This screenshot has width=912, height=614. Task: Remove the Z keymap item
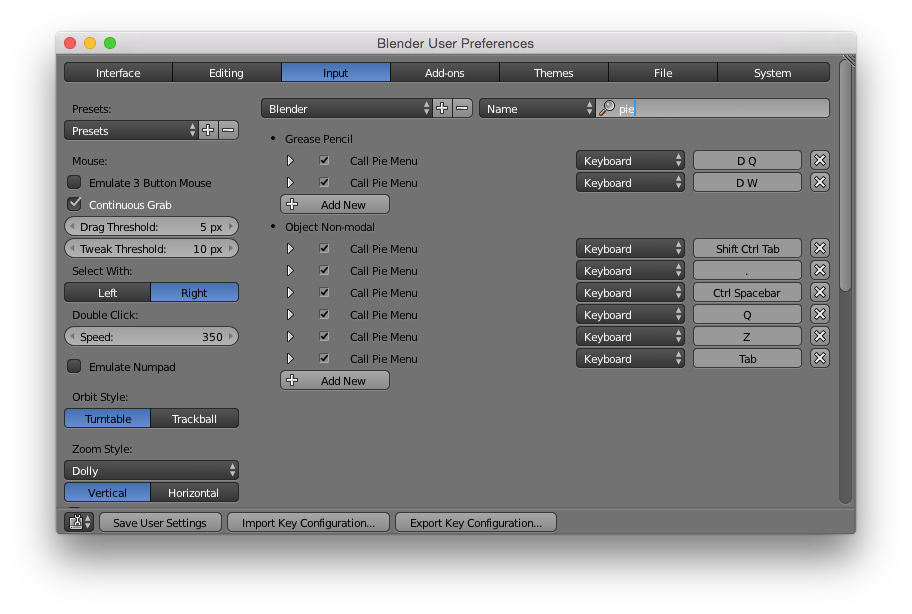(820, 337)
